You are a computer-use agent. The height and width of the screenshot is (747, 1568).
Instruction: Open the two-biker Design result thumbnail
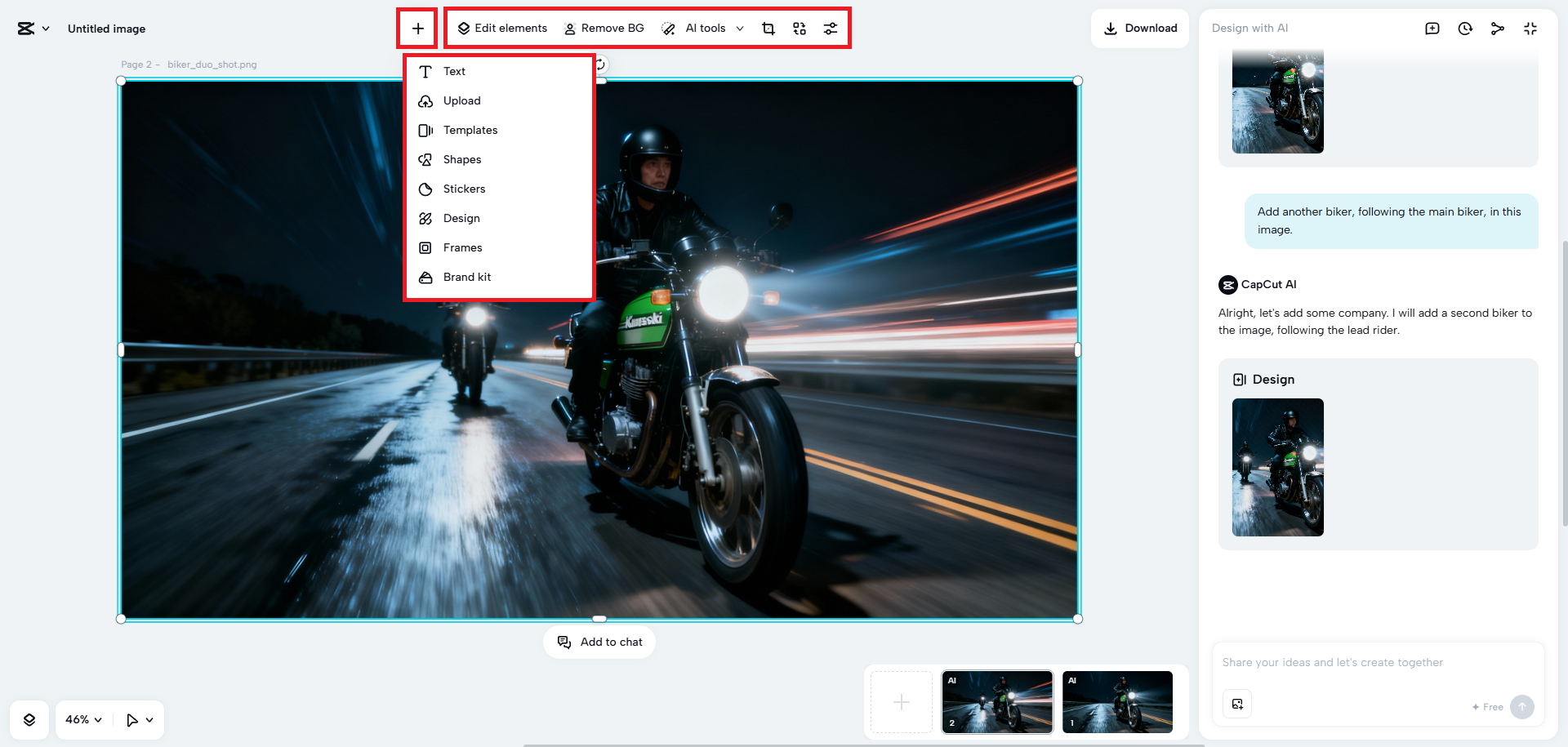pos(1278,468)
